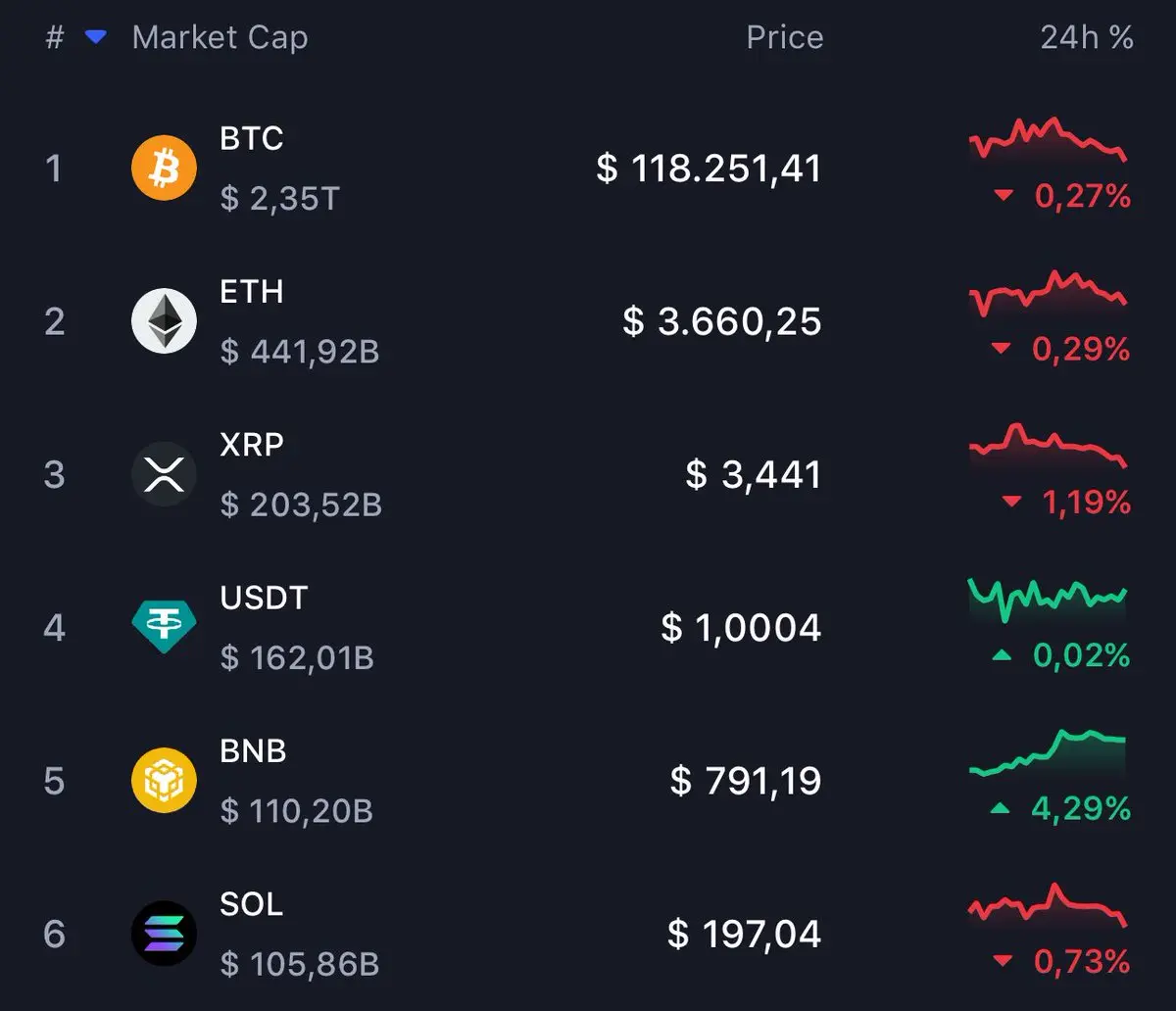Open the BTC sparkline chart
1176x1011 pixels.
[x=1048, y=139]
